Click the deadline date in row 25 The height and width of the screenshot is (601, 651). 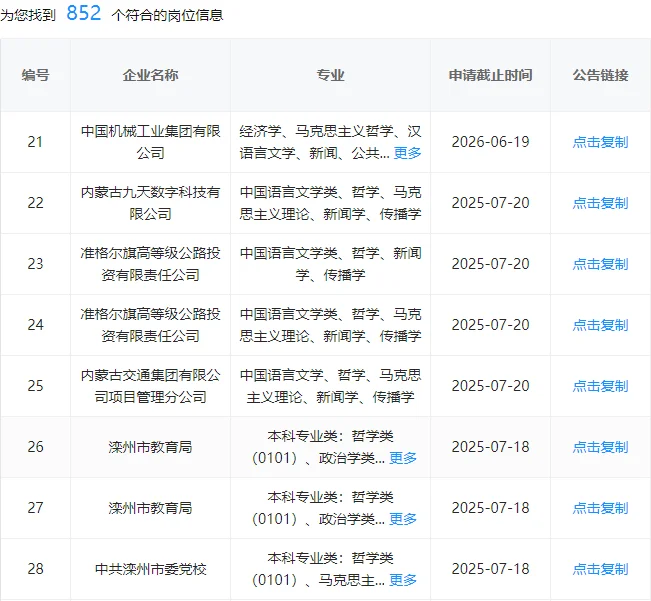(490, 386)
